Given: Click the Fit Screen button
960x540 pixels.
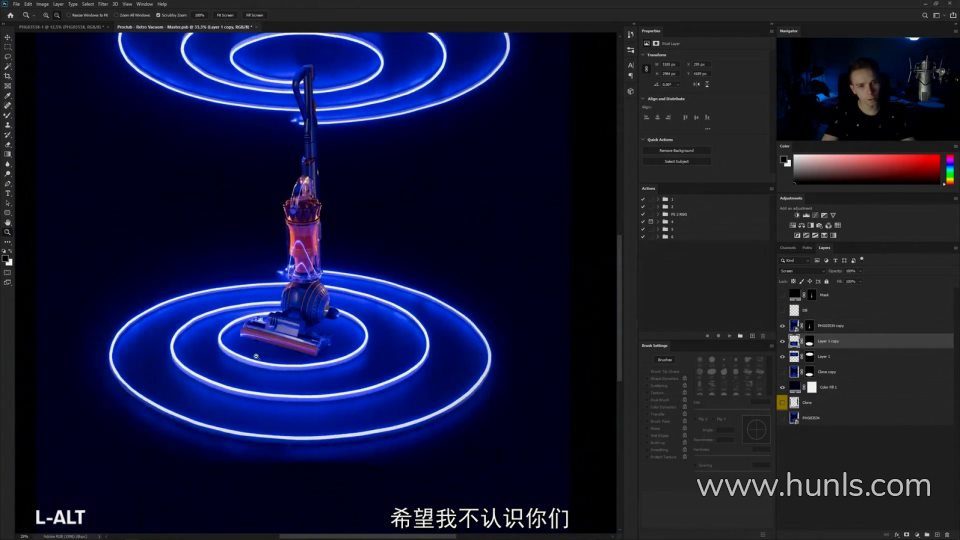Looking at the screenshot, I should coord(225,15).
